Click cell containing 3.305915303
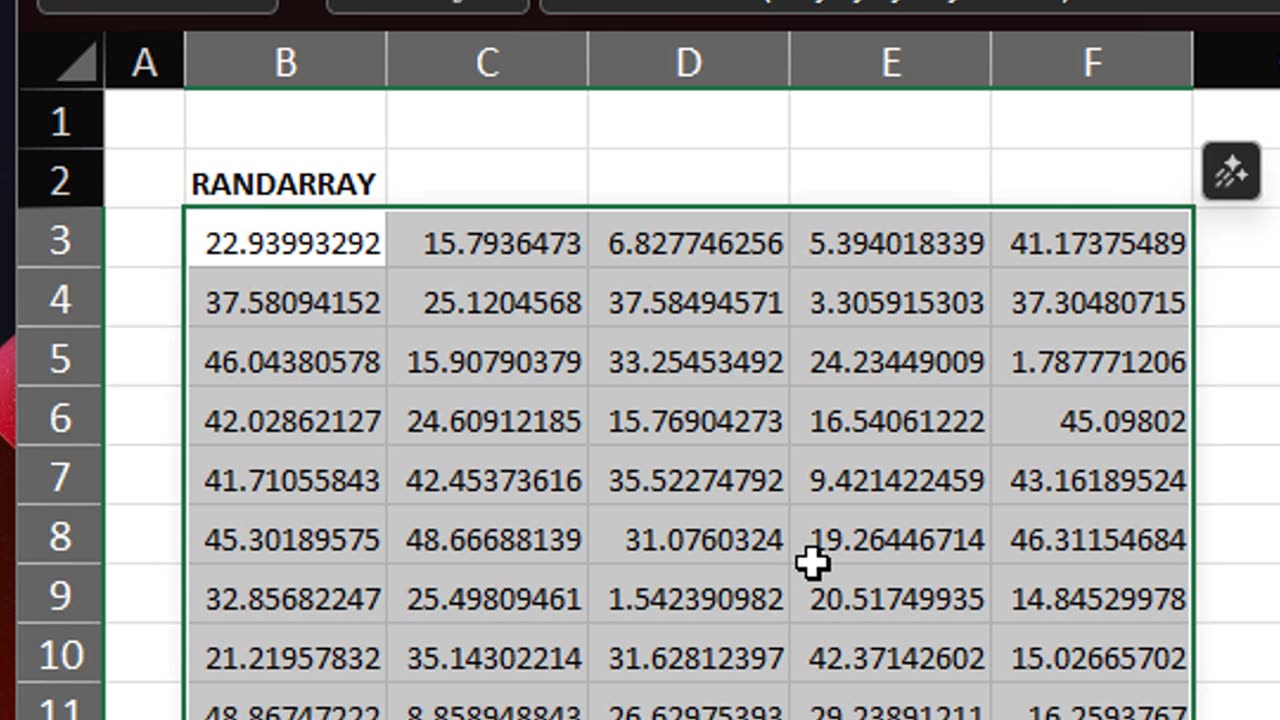Image resolution: width=1280 pixels, height=720 pixels. point(890,298)
